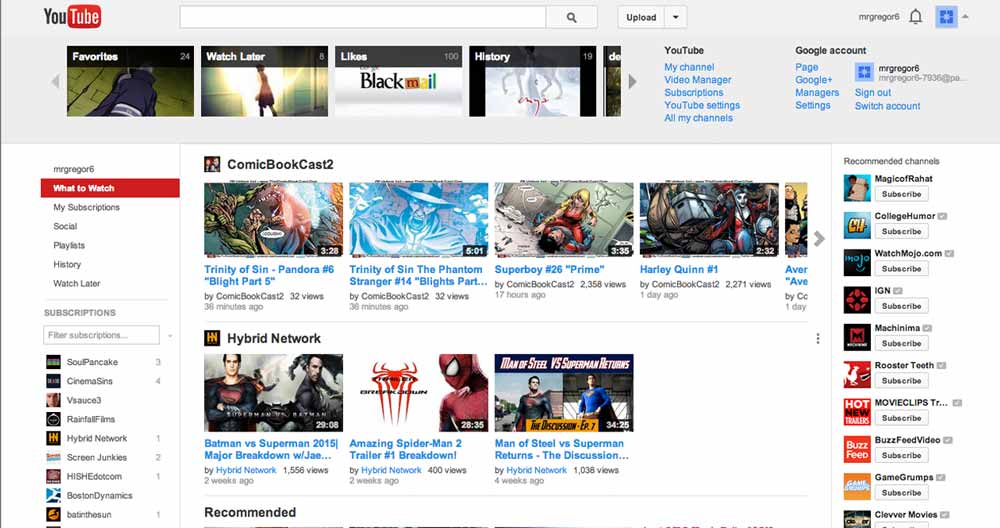Open Video Manager link
The width and height of the screenshot is (1000, 528).
point(698,80)
